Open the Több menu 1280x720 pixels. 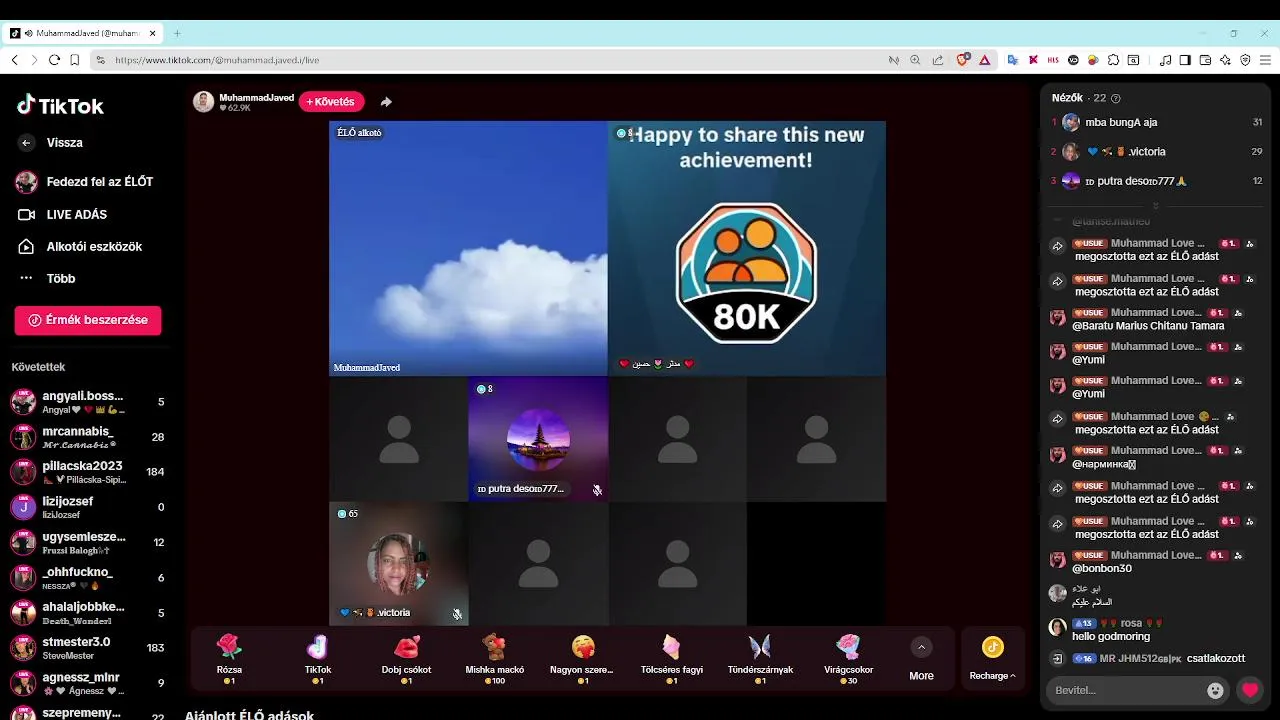click(47, 278)
